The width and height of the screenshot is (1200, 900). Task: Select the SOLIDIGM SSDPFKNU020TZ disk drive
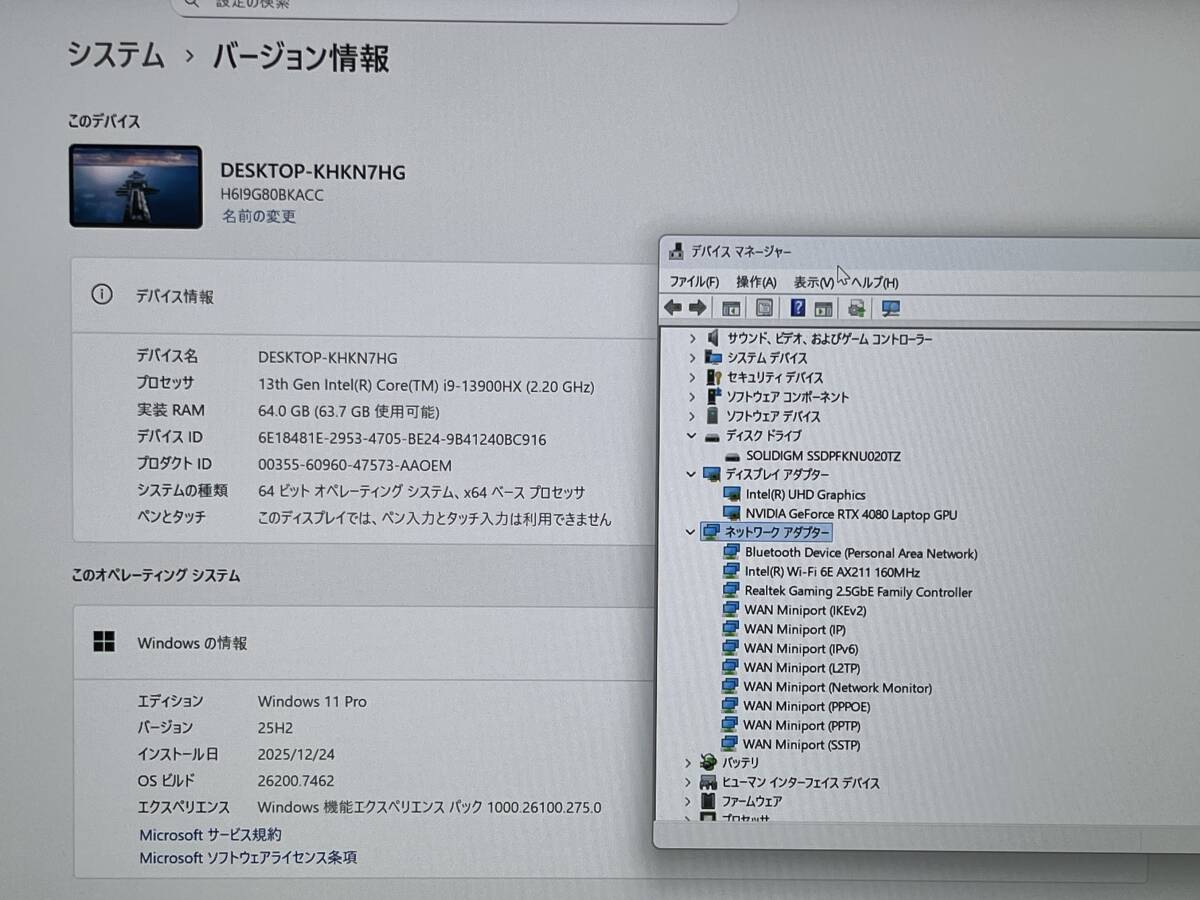click(x=822, y=456)
